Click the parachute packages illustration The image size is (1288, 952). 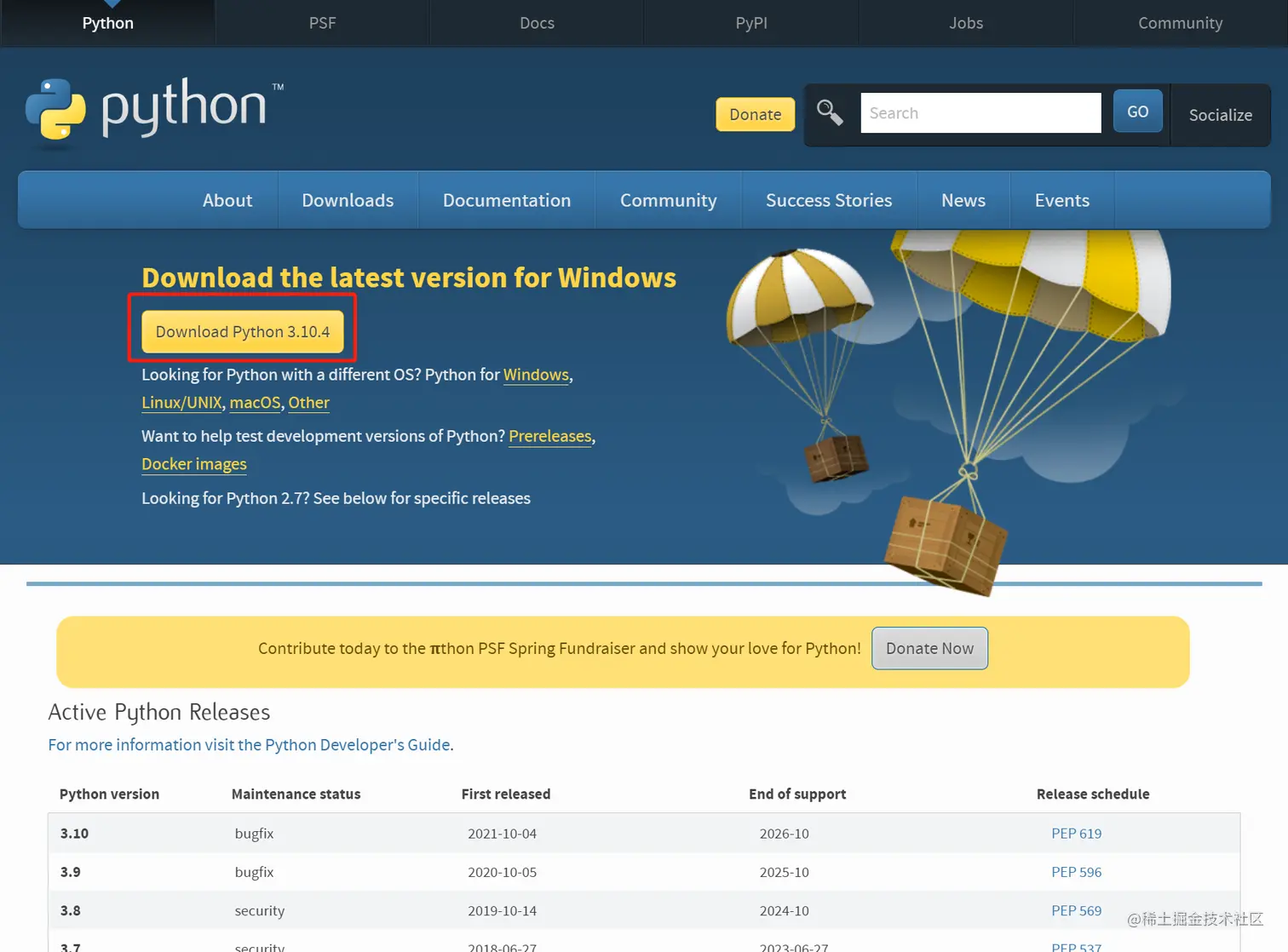click(x=948, y=413)
